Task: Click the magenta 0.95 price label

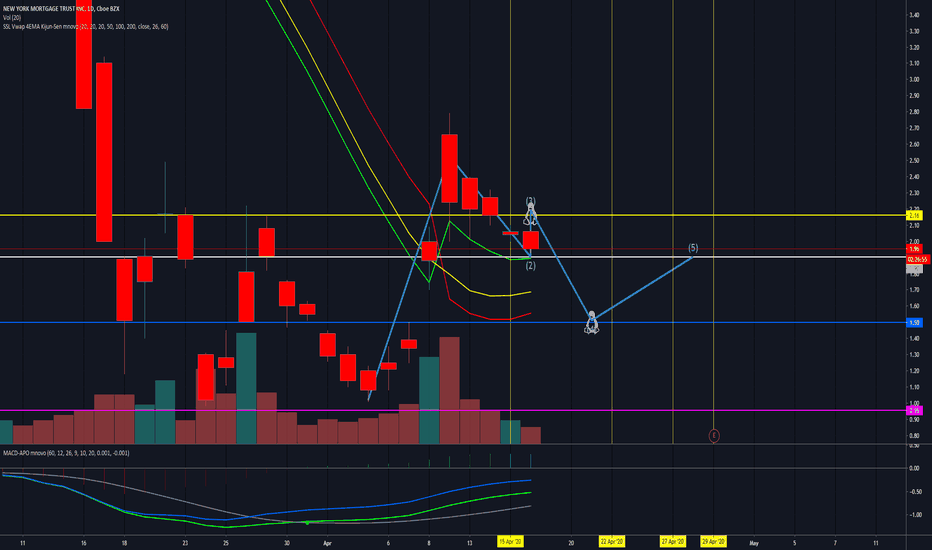Action: (x=914, y=410)
